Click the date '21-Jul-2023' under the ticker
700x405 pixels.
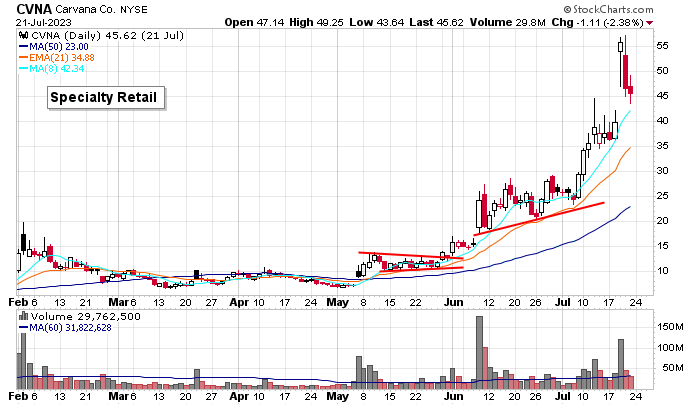(x=43, y=22)
